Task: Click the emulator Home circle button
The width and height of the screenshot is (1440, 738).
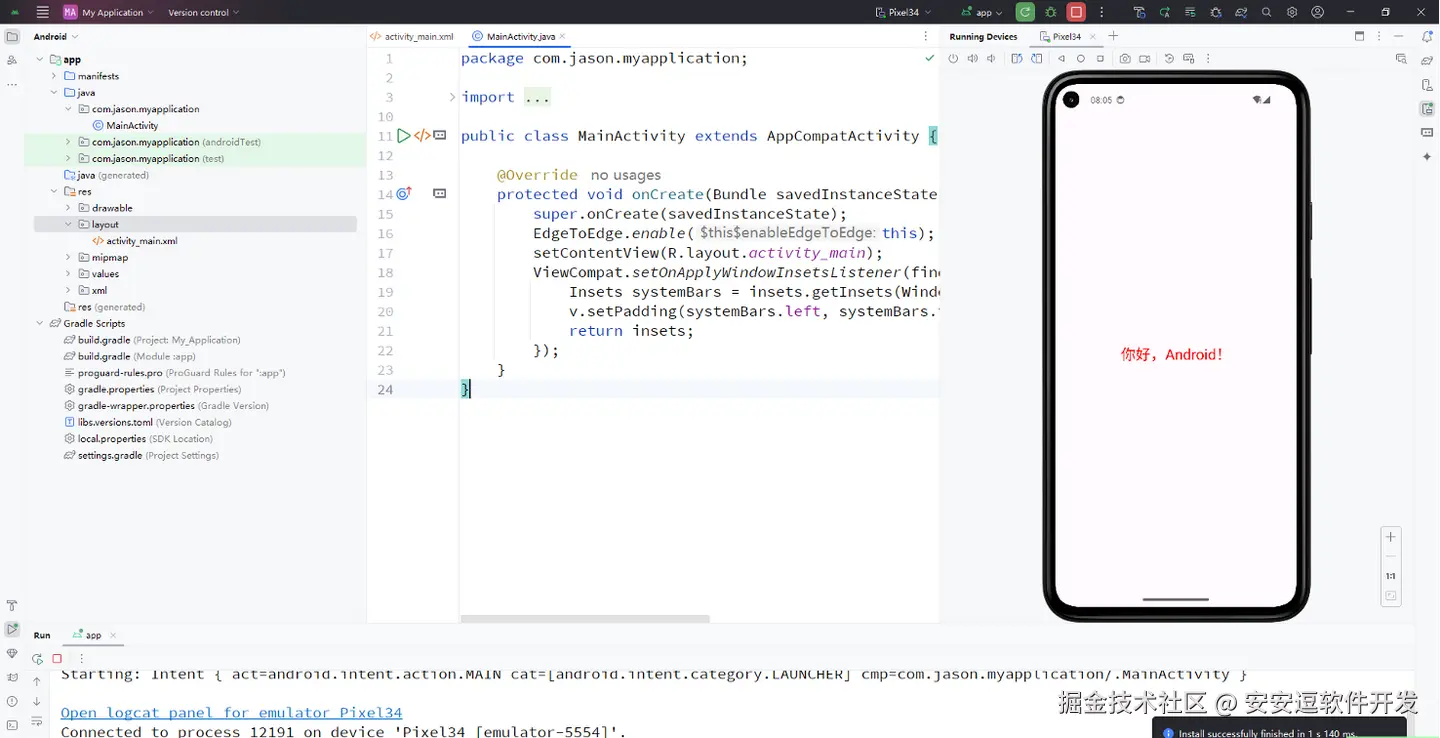Action: coord(1081,59)
